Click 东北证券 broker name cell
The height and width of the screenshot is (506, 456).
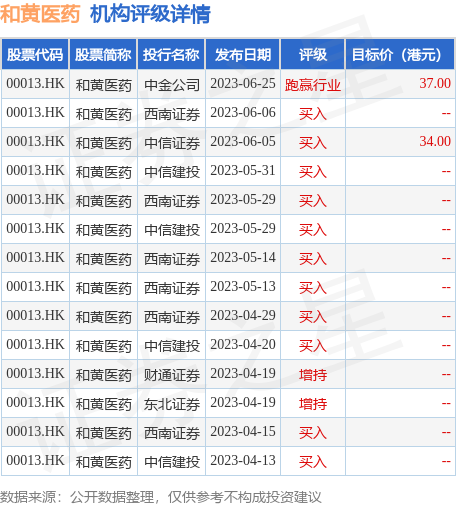coord(172,404)
